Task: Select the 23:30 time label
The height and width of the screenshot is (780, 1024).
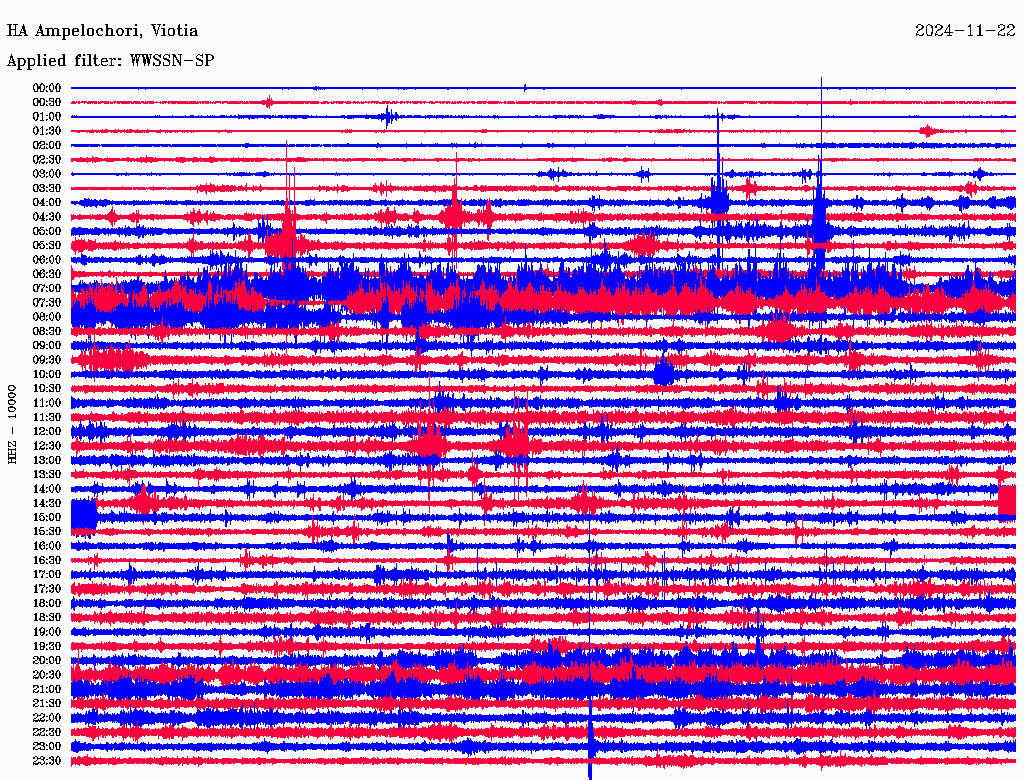Action: pyautogui.click(x=47, y=760)
